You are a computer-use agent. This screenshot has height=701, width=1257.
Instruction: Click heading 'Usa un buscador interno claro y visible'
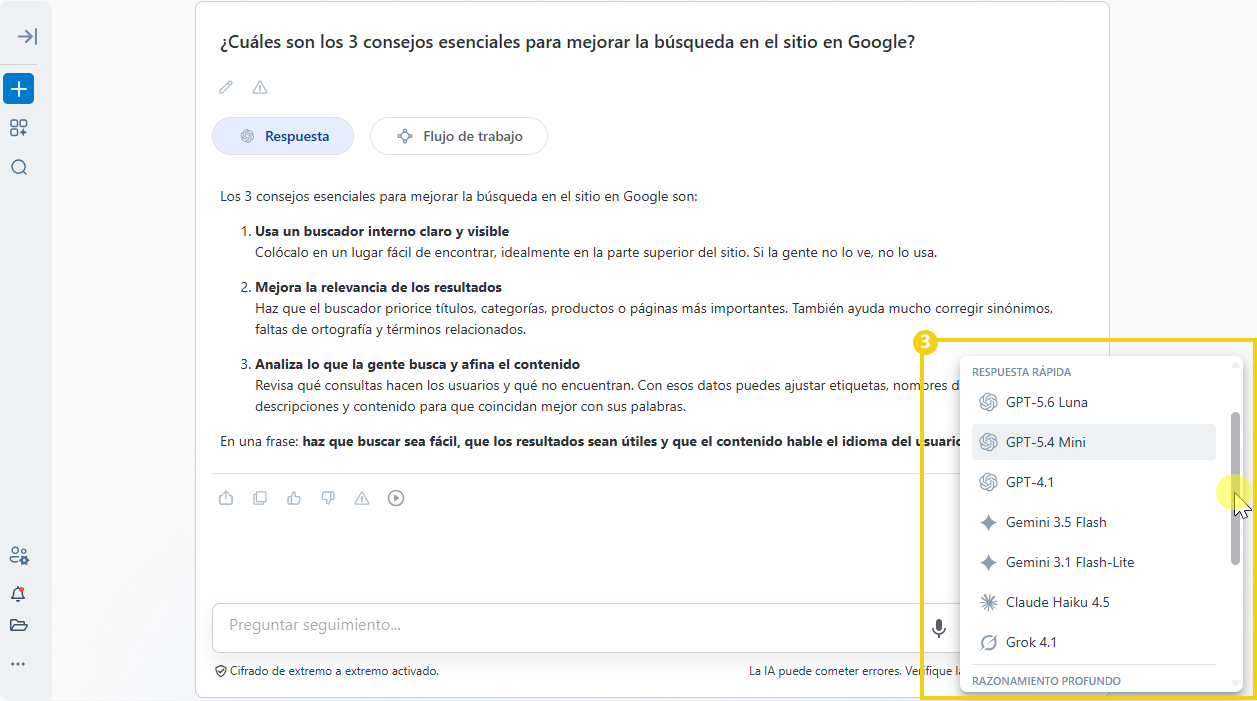pos(382,231)
